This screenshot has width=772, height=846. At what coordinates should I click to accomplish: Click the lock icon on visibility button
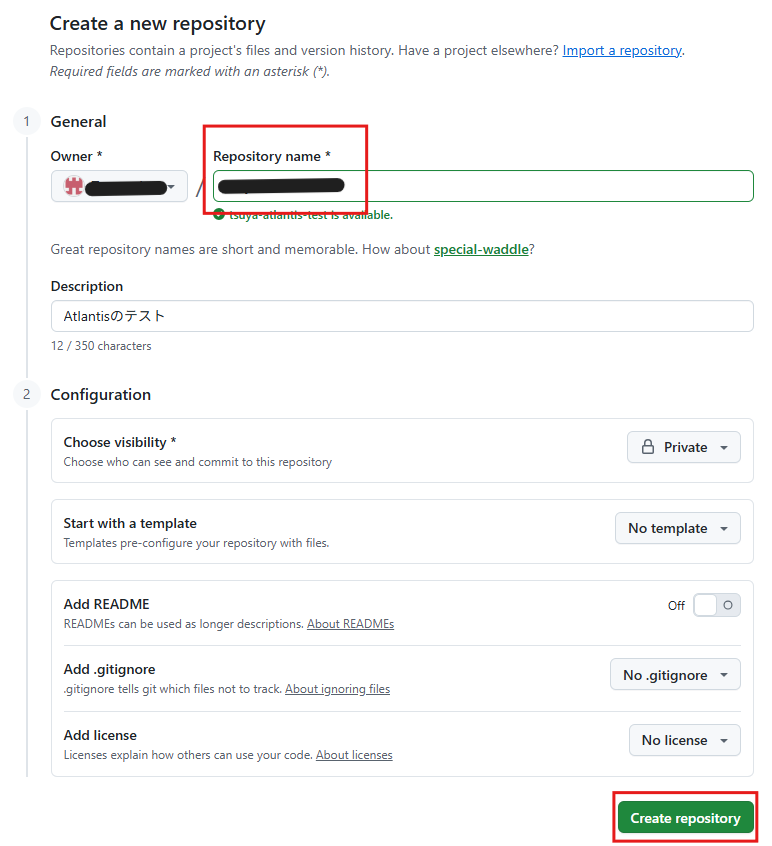[648, 447]
